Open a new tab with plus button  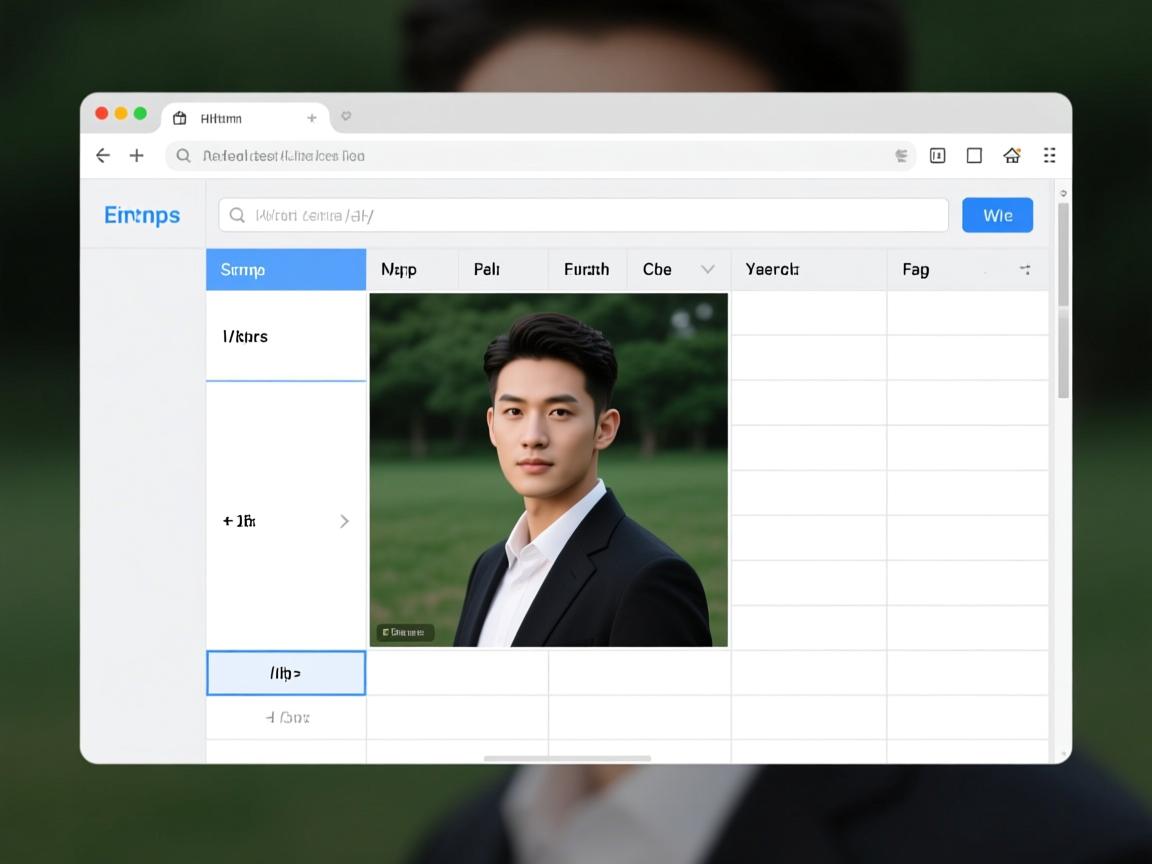(312, 118)
